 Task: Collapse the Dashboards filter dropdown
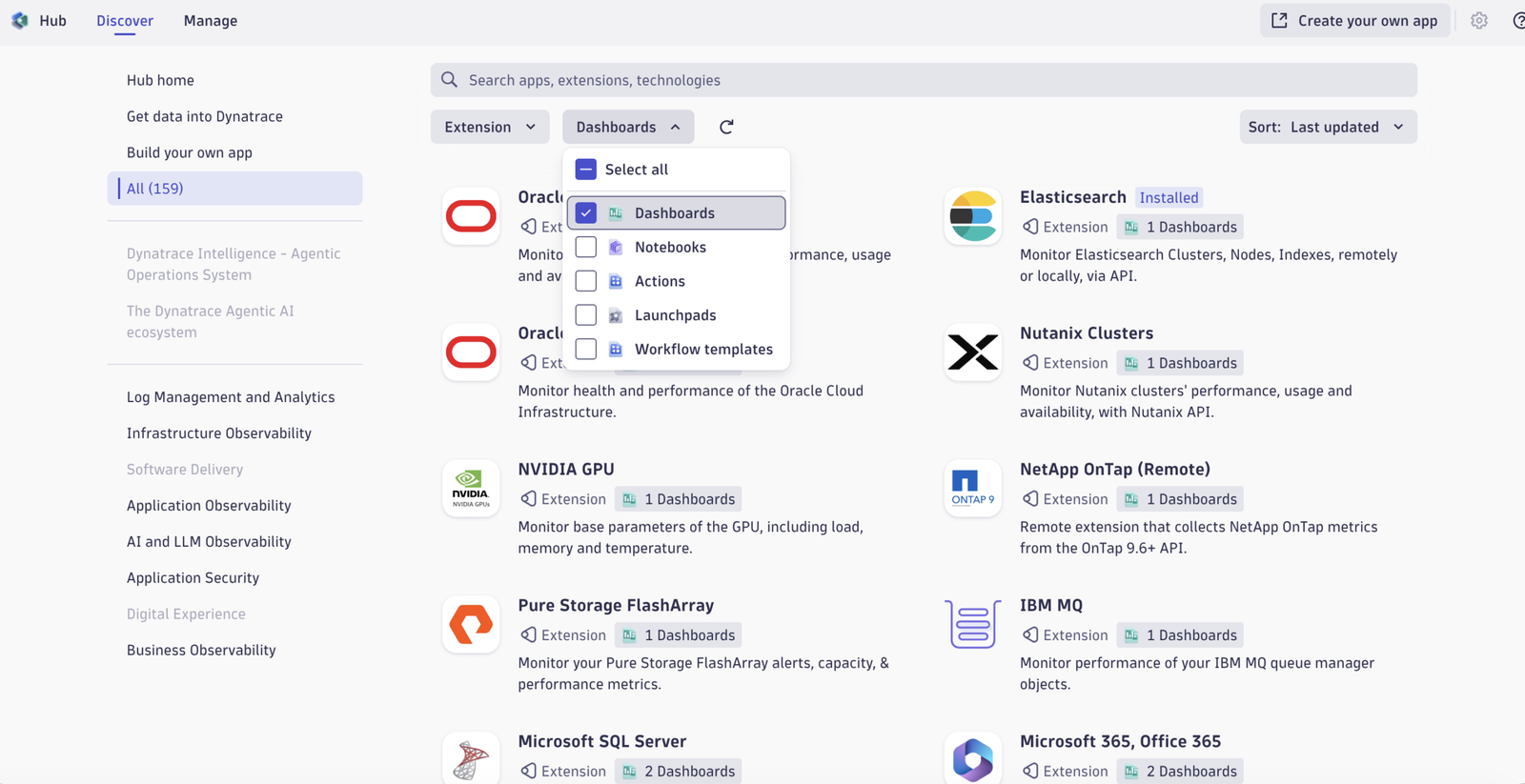pos(628,127)
